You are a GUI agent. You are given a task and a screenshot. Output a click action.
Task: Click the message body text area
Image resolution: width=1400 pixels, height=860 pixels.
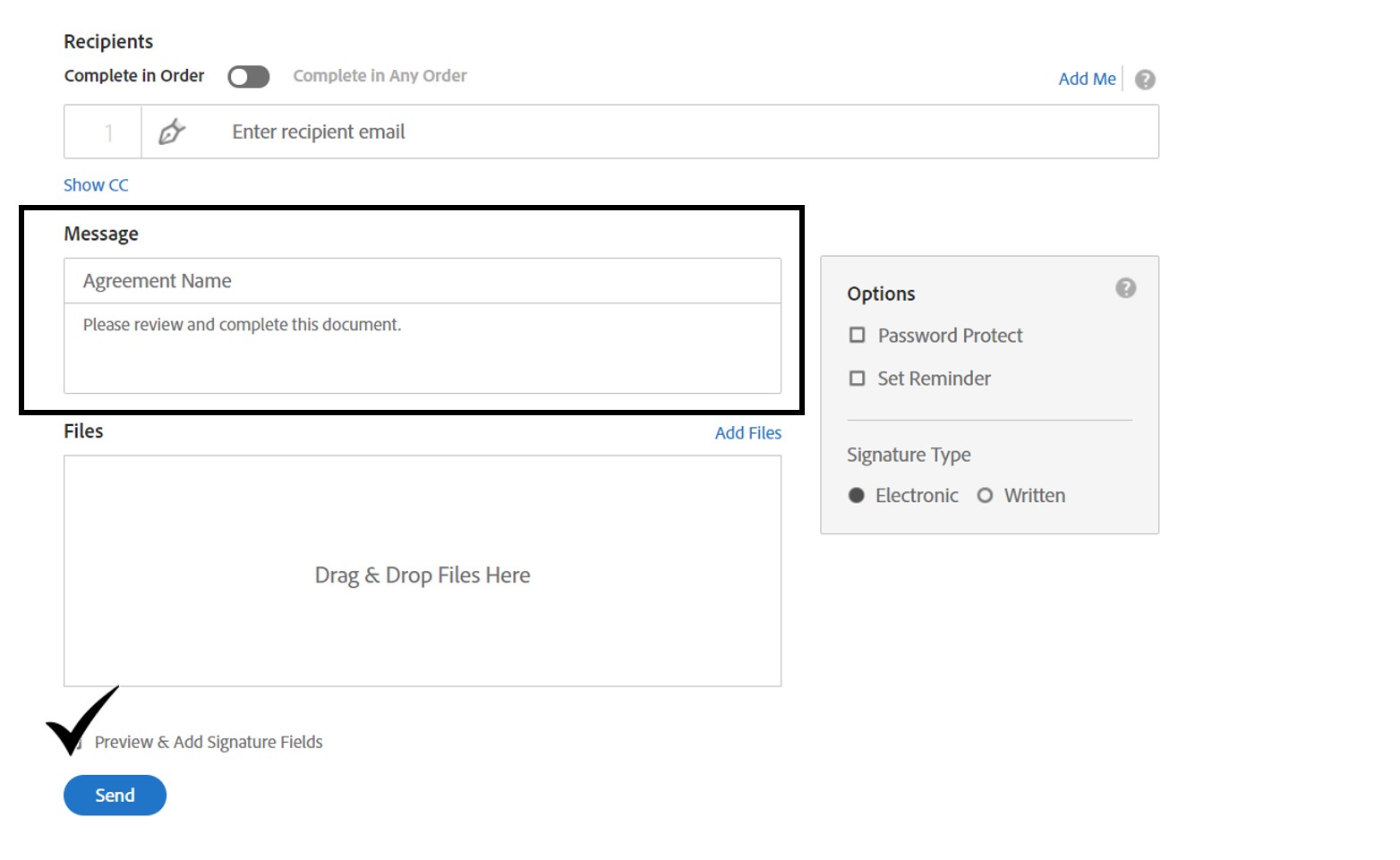[x=422, y=349]
